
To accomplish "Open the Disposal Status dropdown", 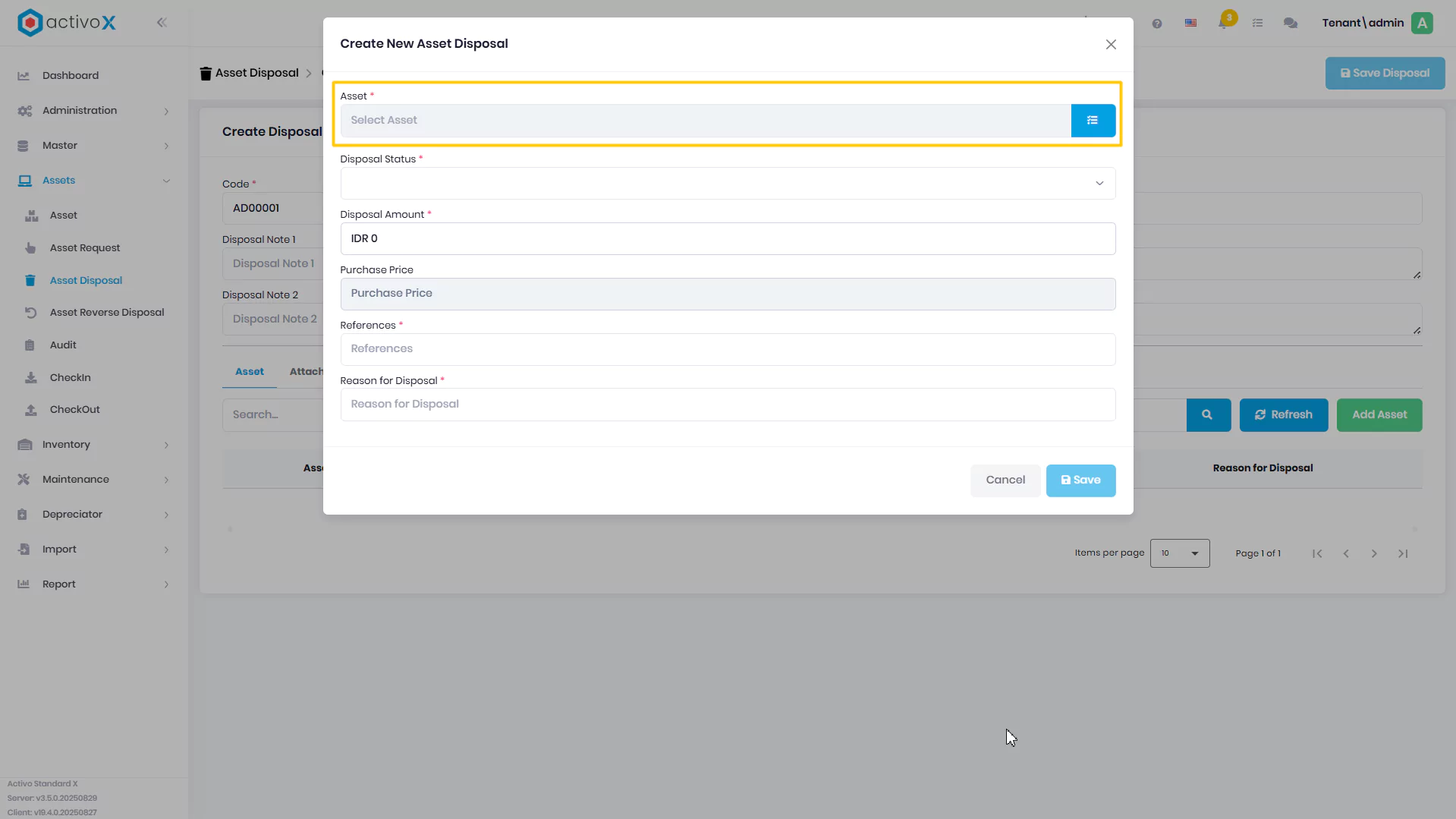I will [x=728, y=184].
